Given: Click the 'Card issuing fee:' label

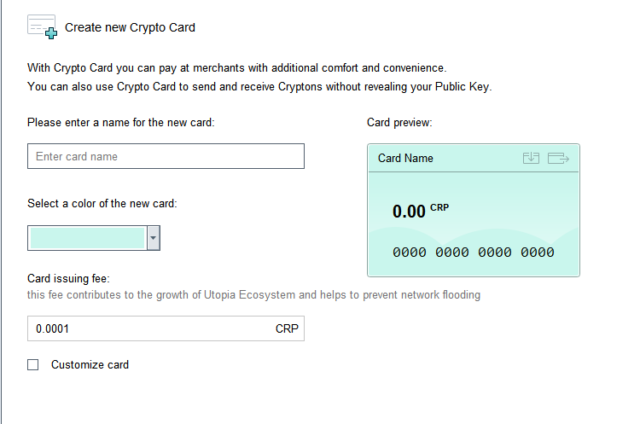Looking at the screenshot, I should click(75, 278).
